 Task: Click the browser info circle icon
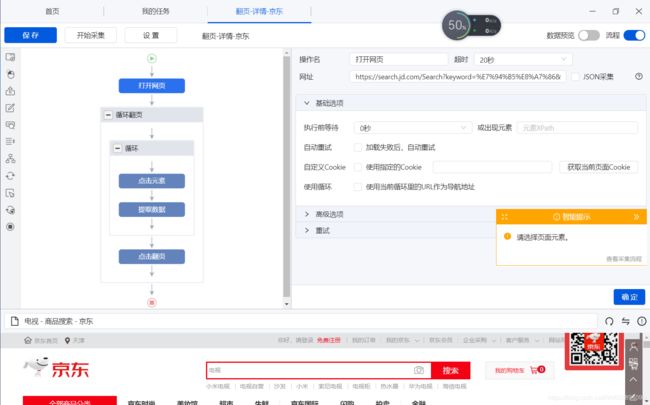pyautogui.click(x=642, y=321)
